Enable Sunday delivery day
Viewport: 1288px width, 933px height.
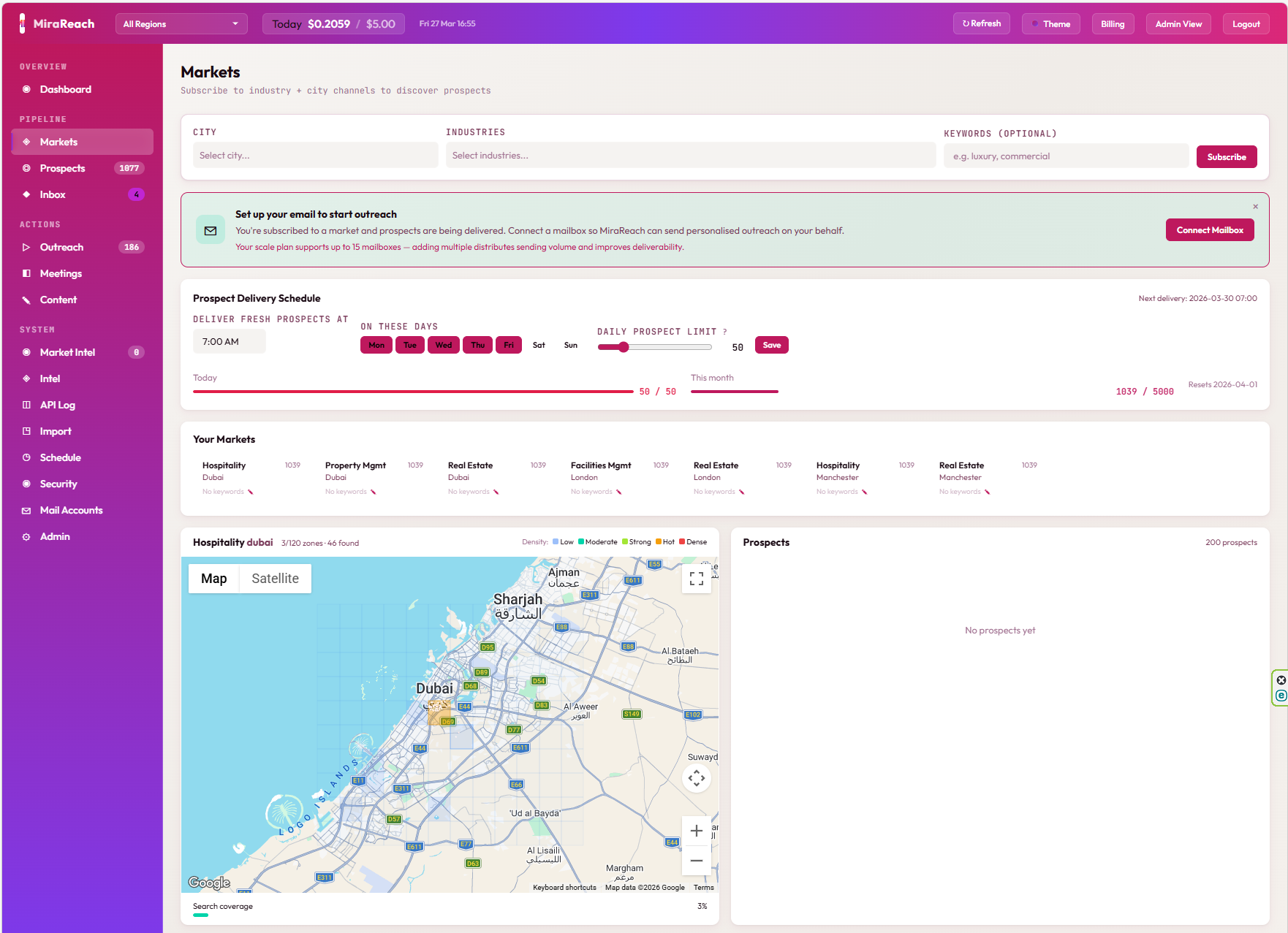pos(570,345)
